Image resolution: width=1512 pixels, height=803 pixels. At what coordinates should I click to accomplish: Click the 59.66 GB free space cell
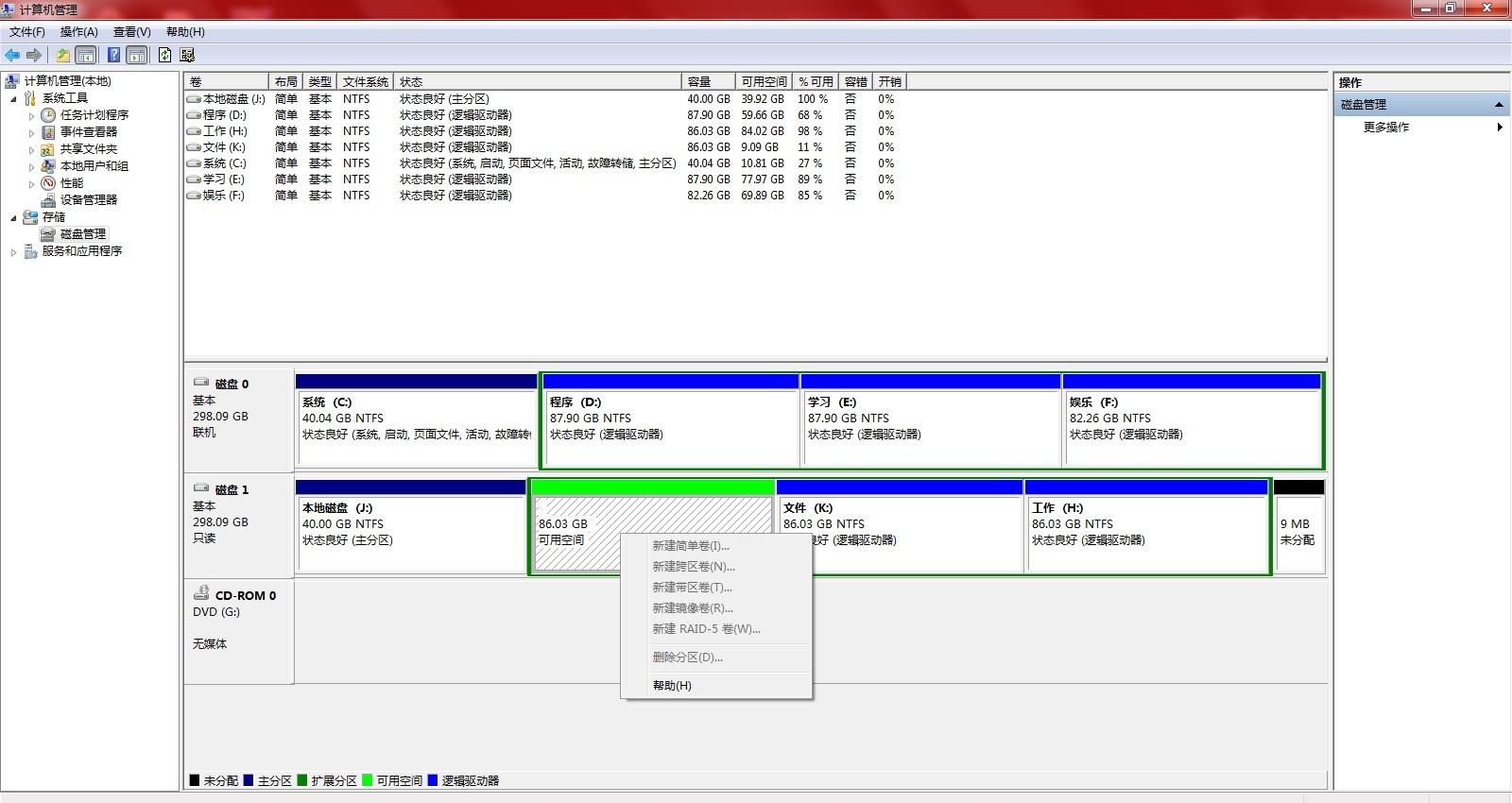[x=763, y=115]
